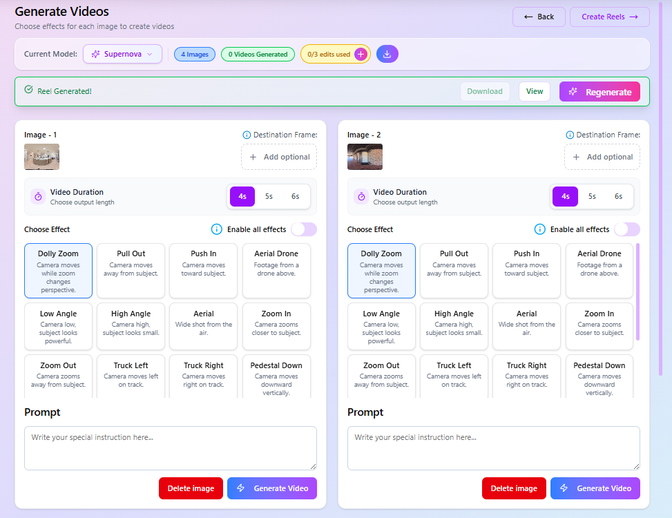Select 4s duration for Image 1

pyautogui.click(x=242, y=196)
